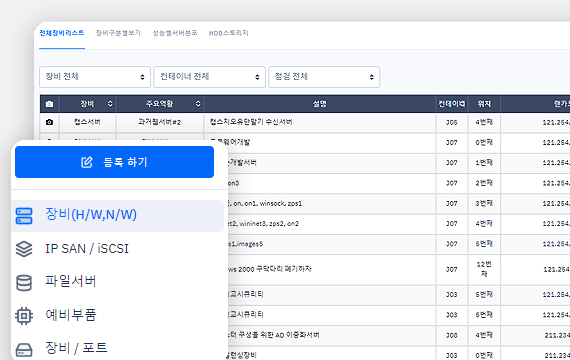The height and width of the screenshot is (360, 570).
Task: Click the 설명 column header
Action: click(x=320, y=104)
